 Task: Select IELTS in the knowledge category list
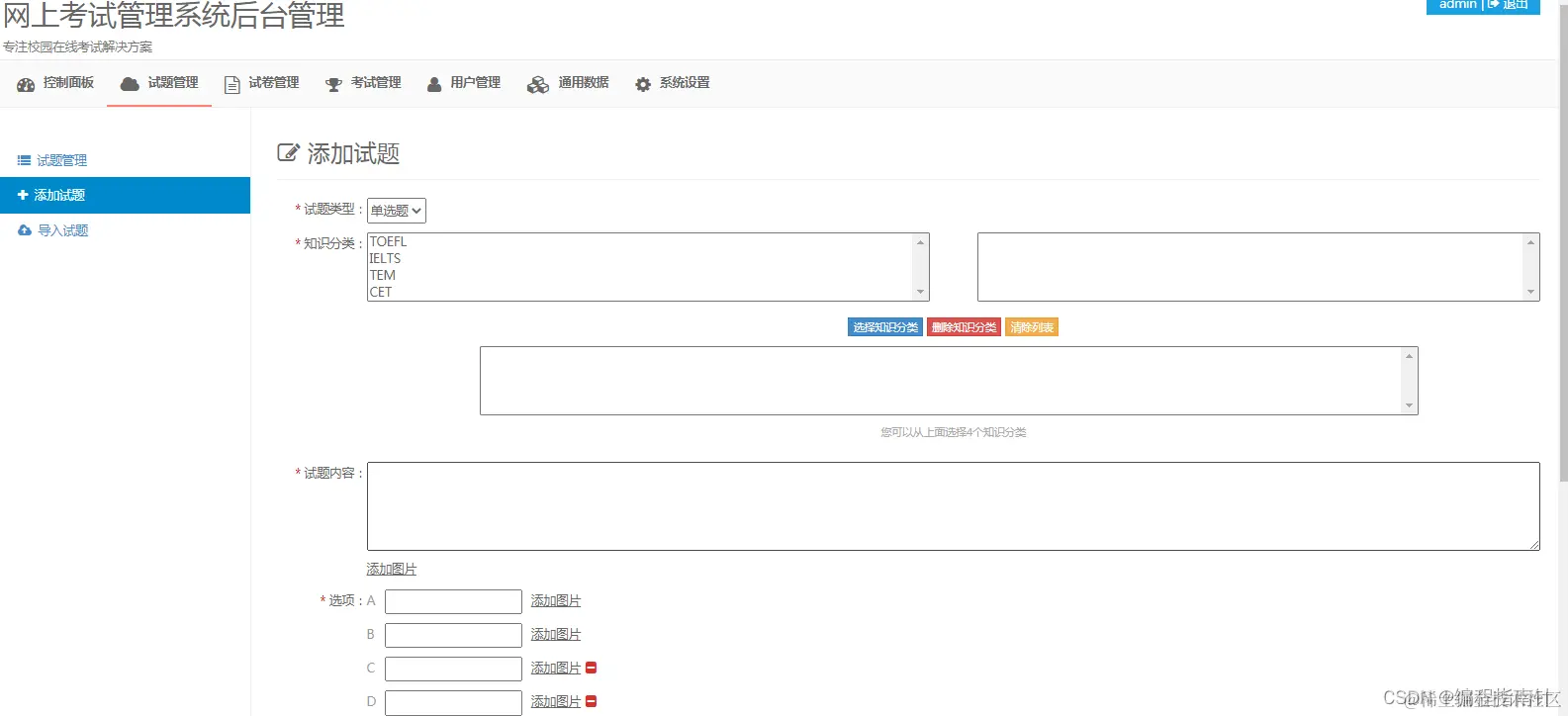(x=385, y=258)
